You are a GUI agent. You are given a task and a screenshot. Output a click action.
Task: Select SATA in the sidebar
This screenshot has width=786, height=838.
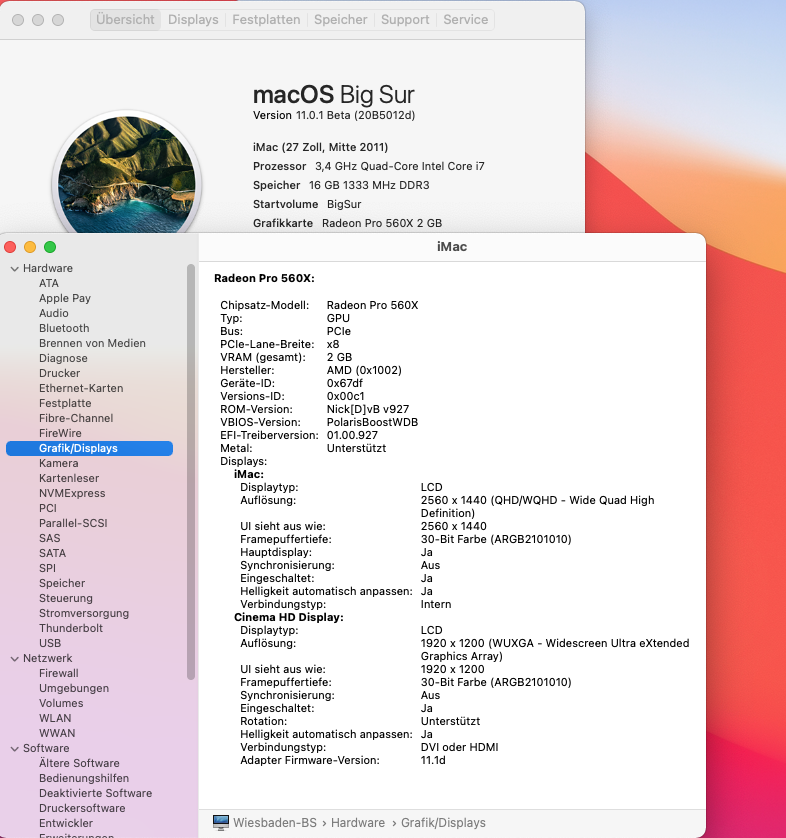pos(52,553)
